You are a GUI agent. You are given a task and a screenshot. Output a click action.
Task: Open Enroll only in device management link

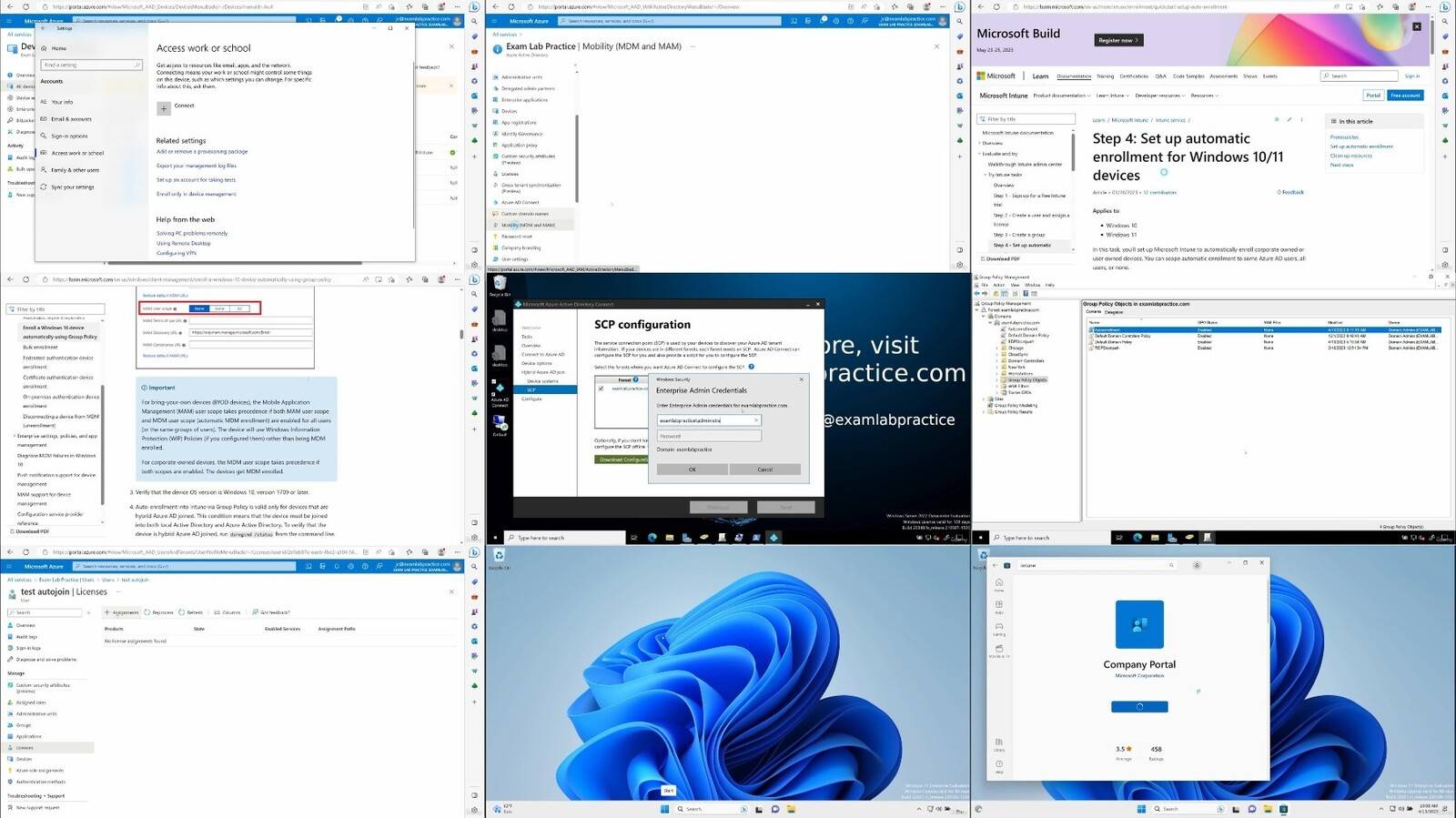[x=196, y=194]
